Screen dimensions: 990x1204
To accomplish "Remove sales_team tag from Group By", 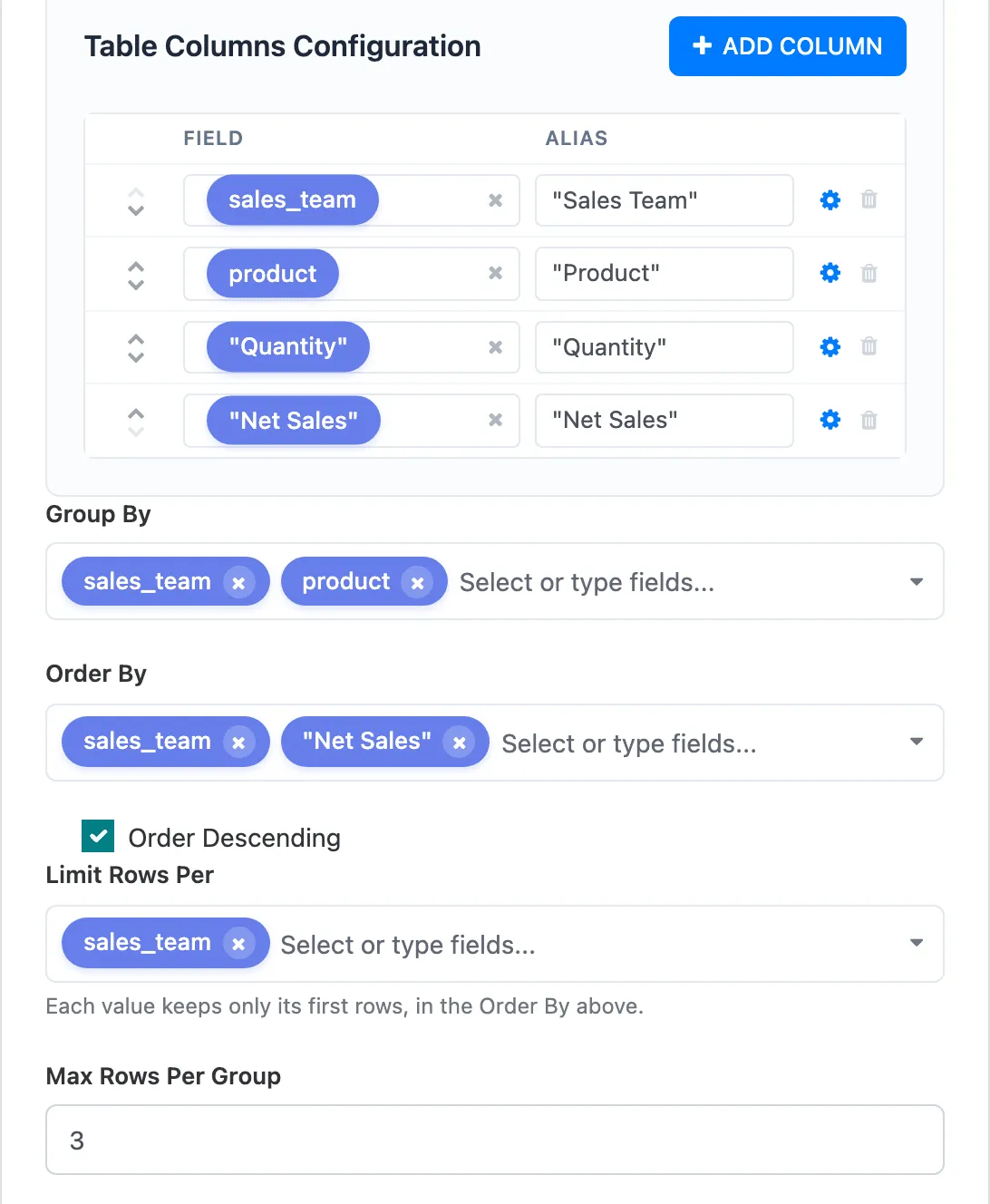I will 238,583.
